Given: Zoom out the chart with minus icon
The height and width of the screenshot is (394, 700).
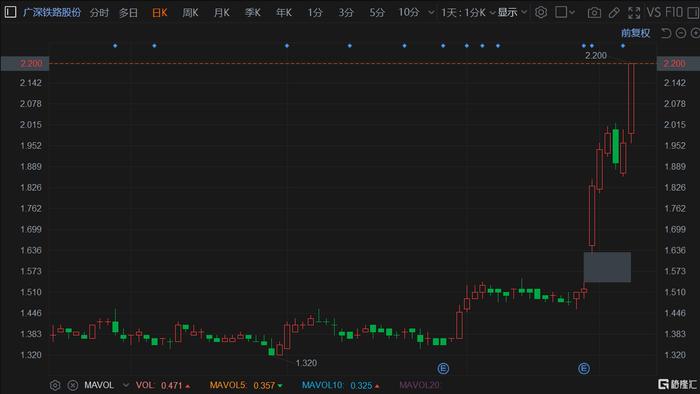Looking at the screenshot, I should pos(681,33).
